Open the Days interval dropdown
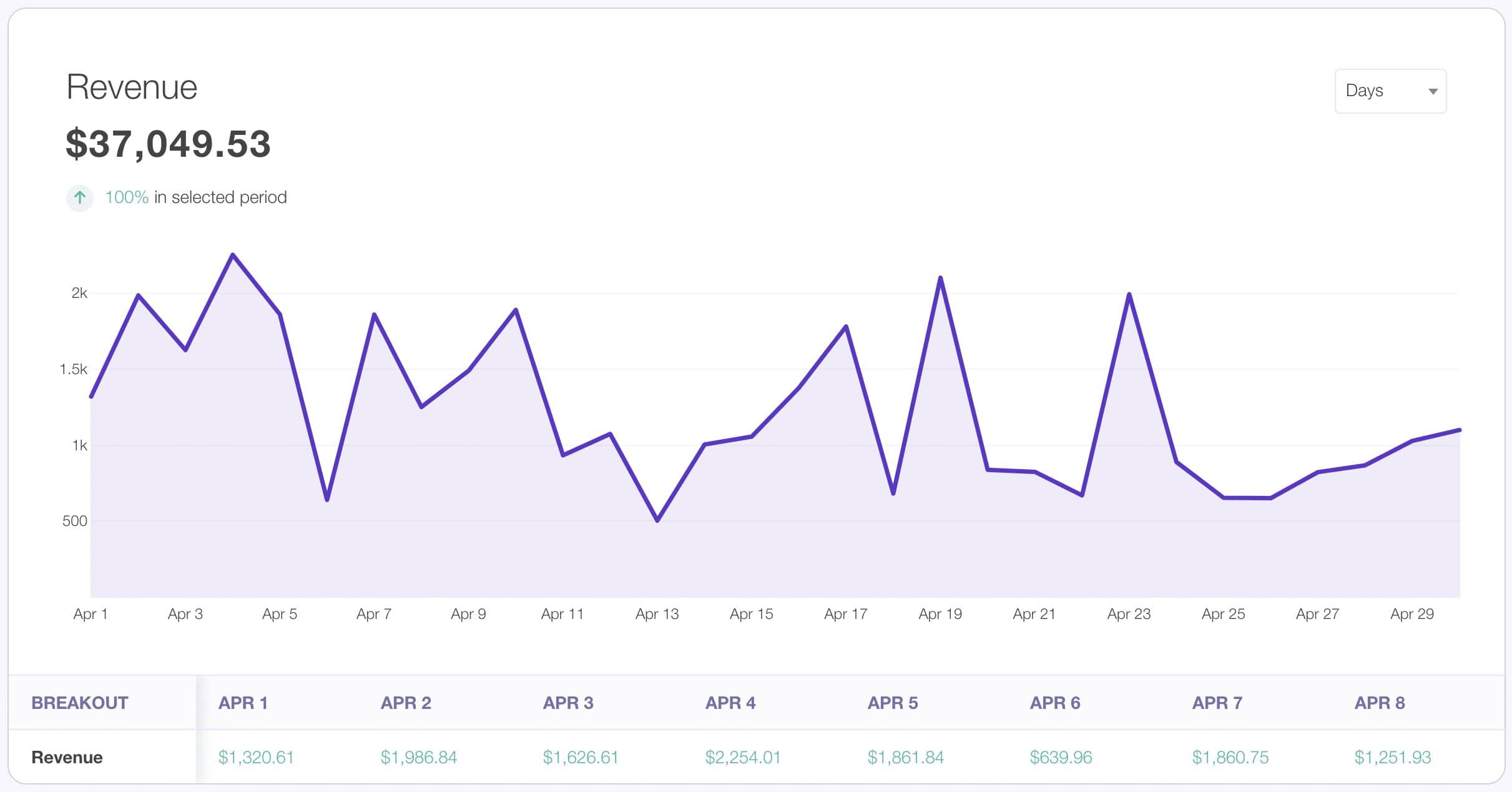Screen dimensions: 1512x792 pos(1389,91)
